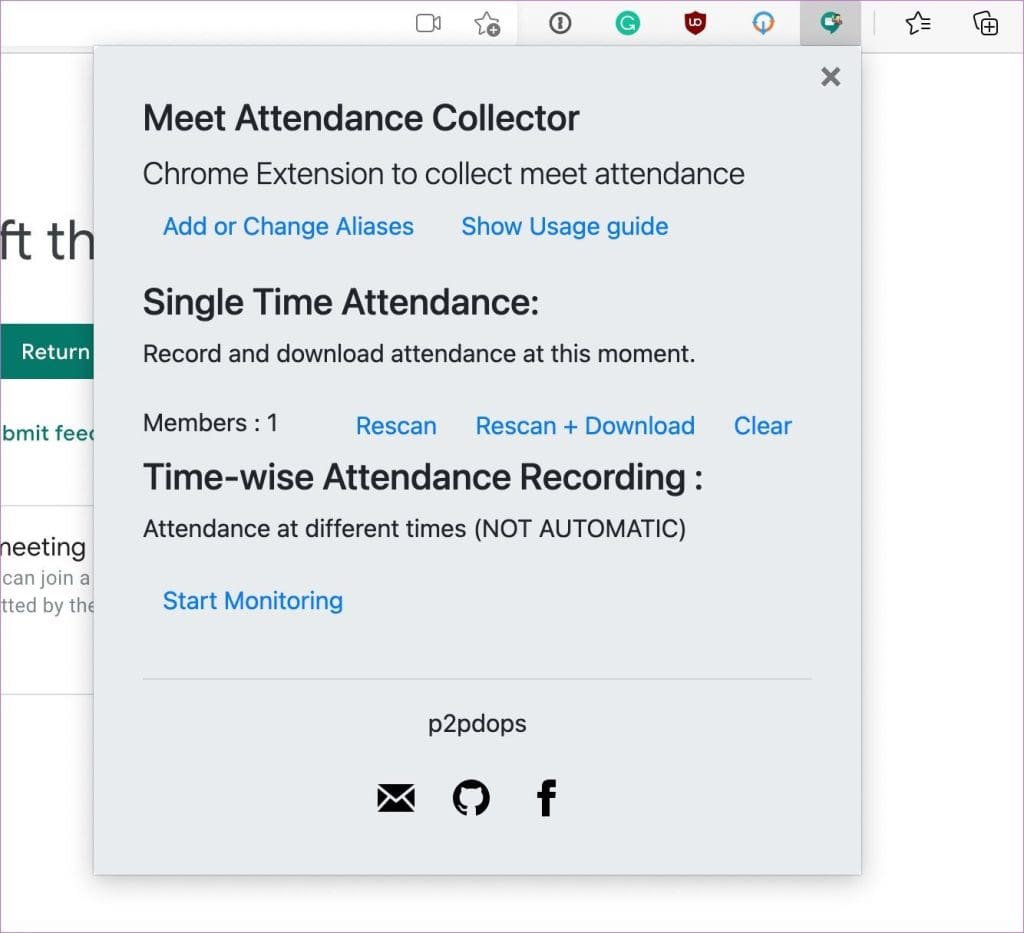Screen dimensions: 1024x933
Task: Open Add or Change Aliases
Action: [288, 227]
